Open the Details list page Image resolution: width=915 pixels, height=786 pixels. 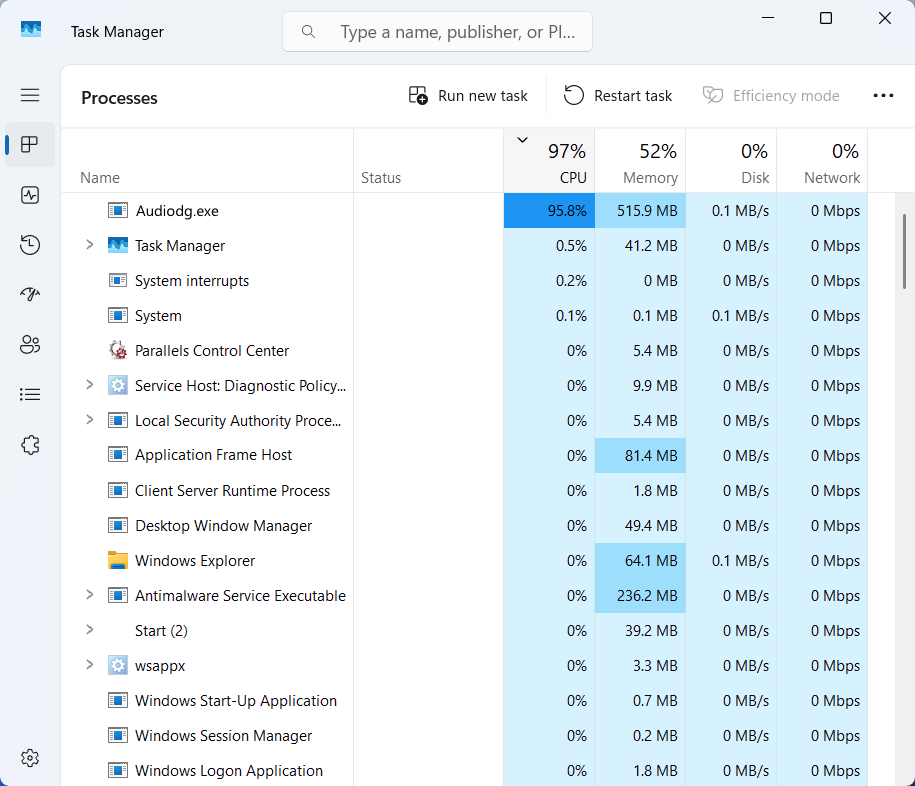coord(30,395)
